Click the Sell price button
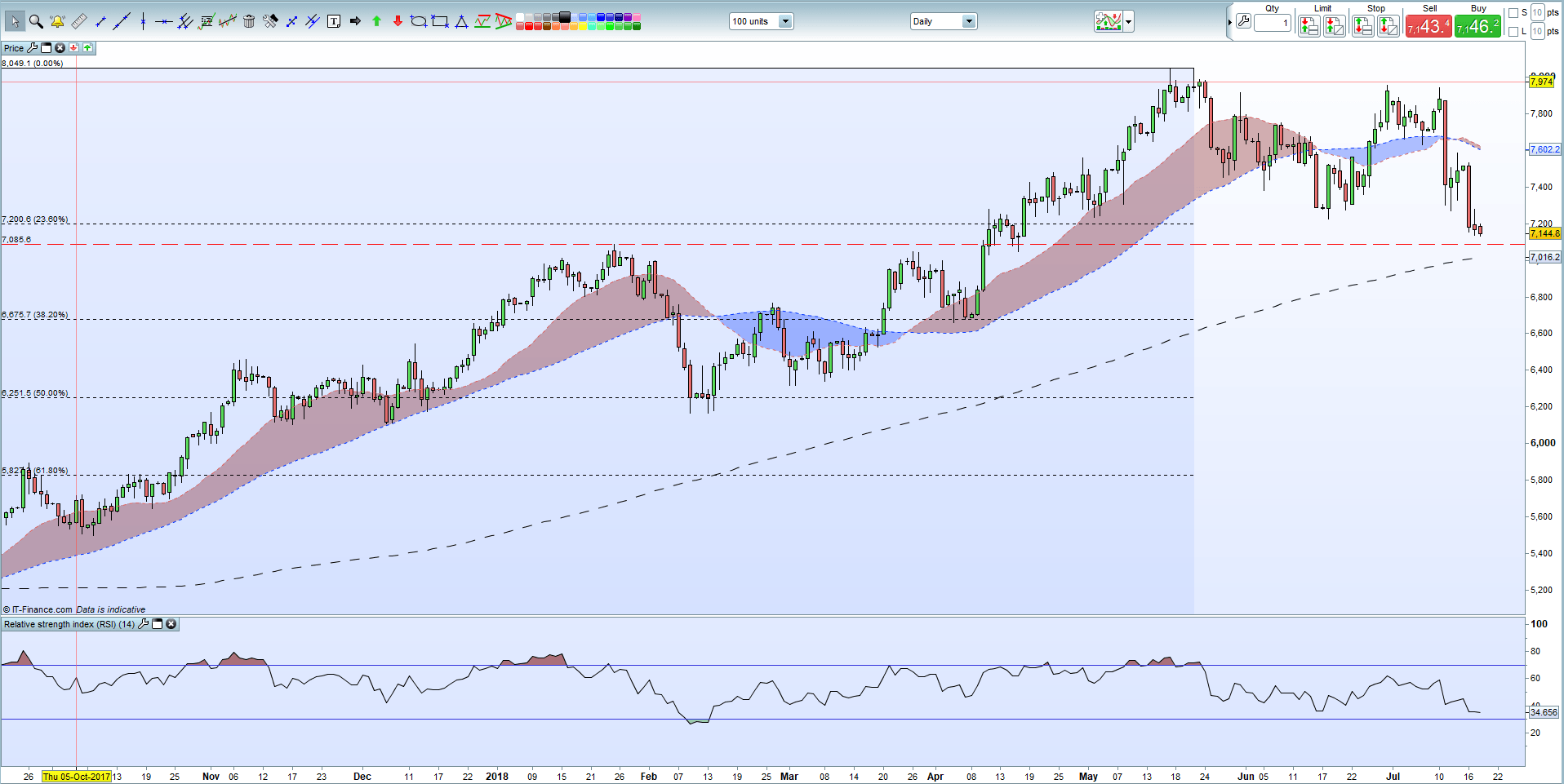1564x784 pixels. [1428, 26]
